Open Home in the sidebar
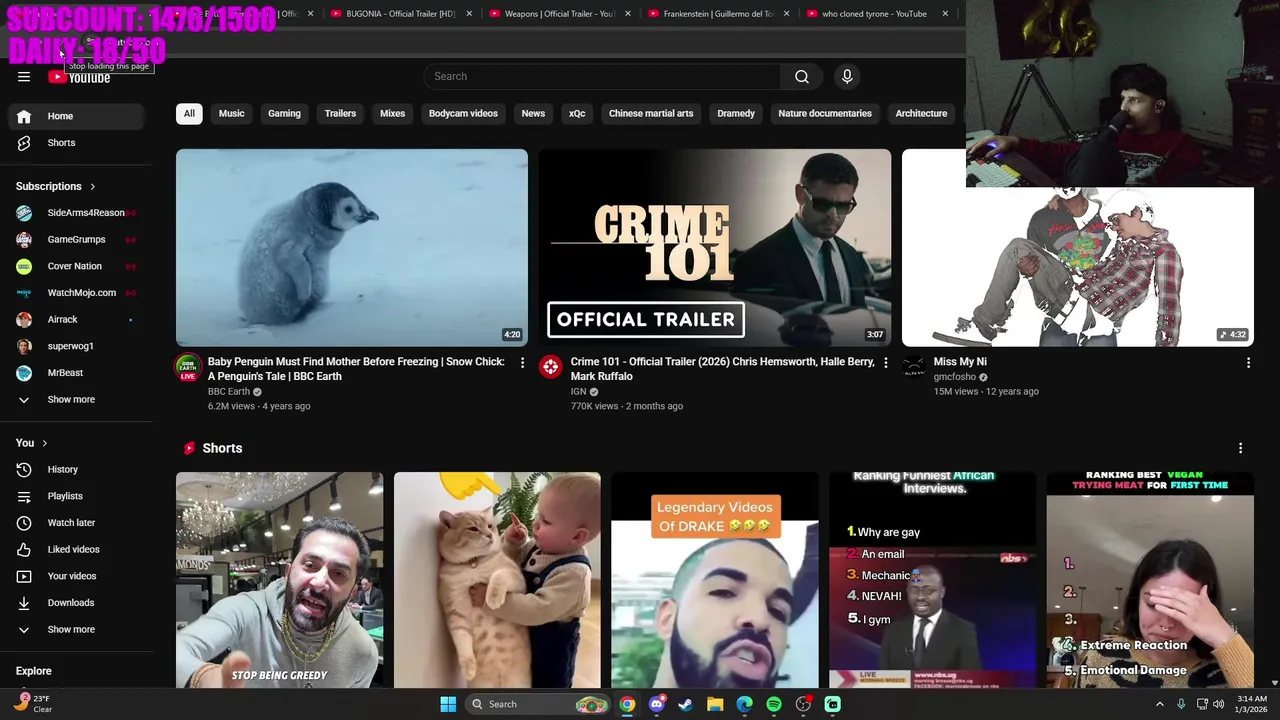Viewport: 1280px width, 720px height. pos(76,116)
